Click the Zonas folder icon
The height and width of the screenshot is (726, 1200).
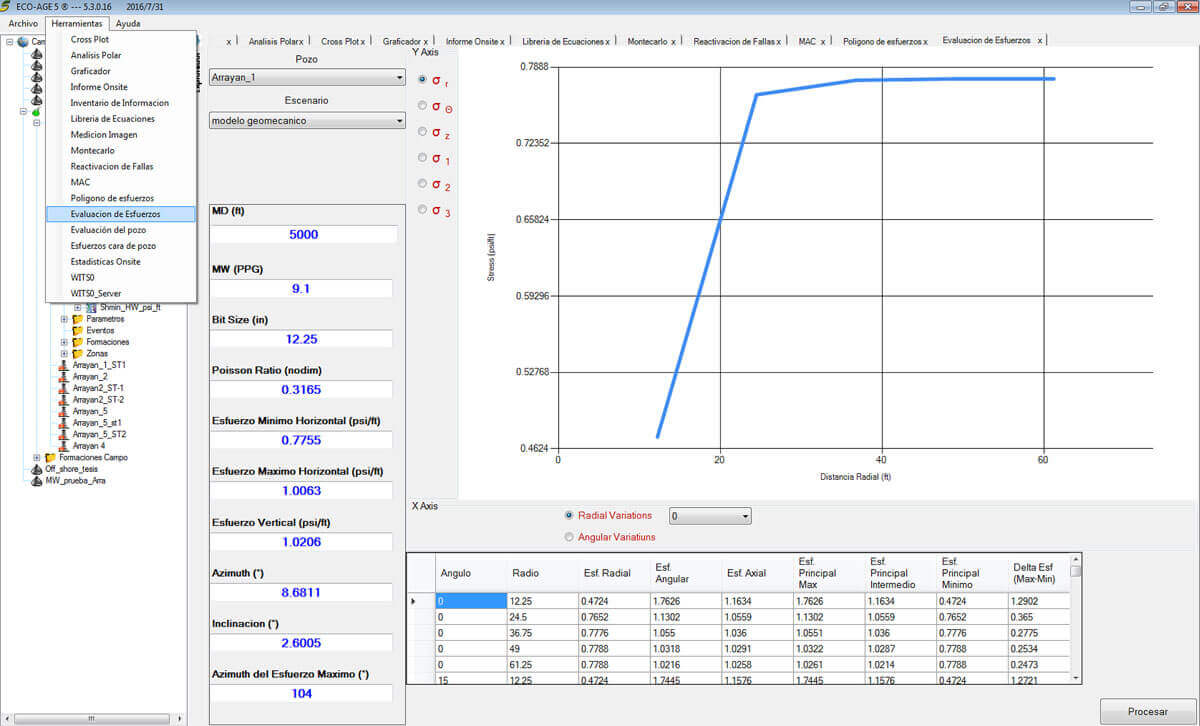click(78, 354)
